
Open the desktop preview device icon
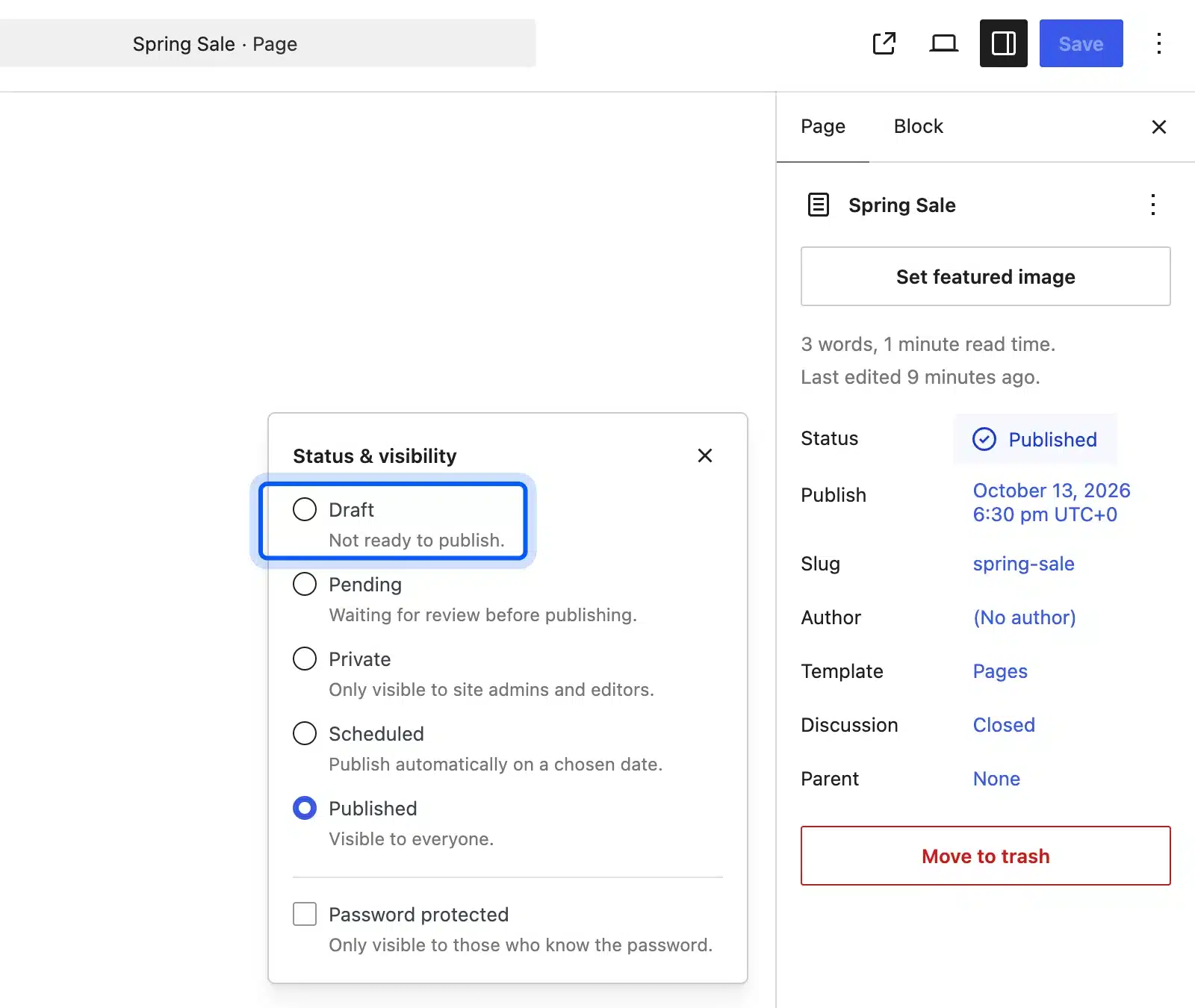(x=944, y=43)
